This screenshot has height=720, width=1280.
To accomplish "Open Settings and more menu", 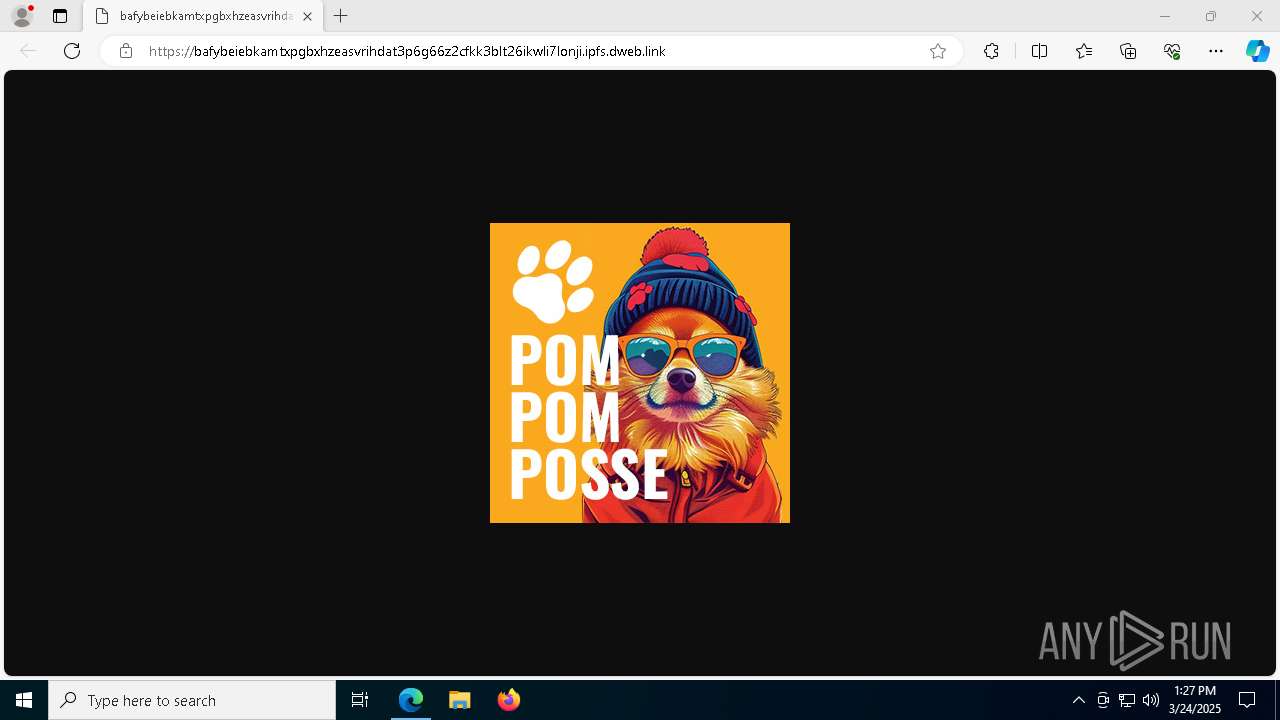I will coord(1216,51).
